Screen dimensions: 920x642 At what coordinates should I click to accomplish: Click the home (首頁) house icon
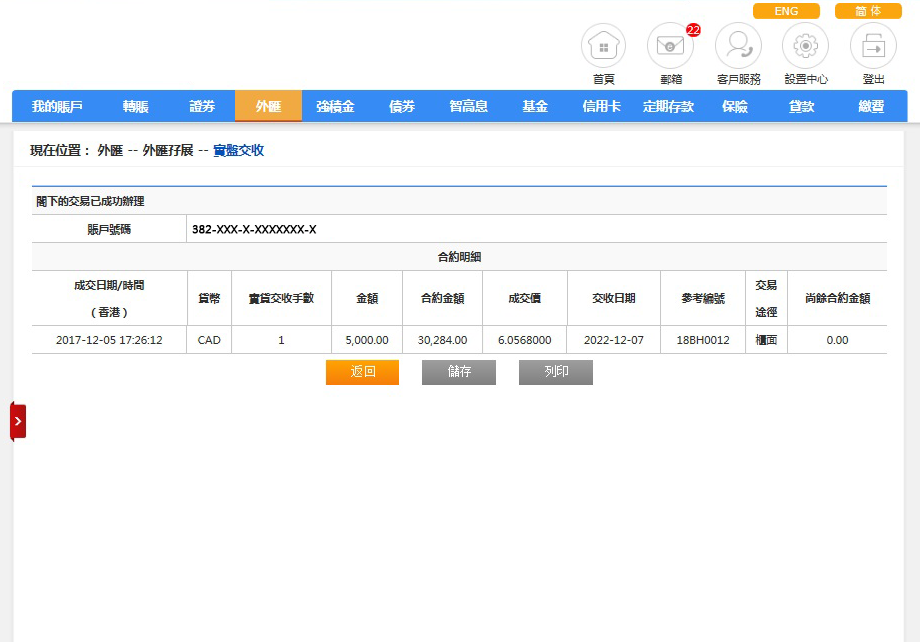tap(603, 46)
